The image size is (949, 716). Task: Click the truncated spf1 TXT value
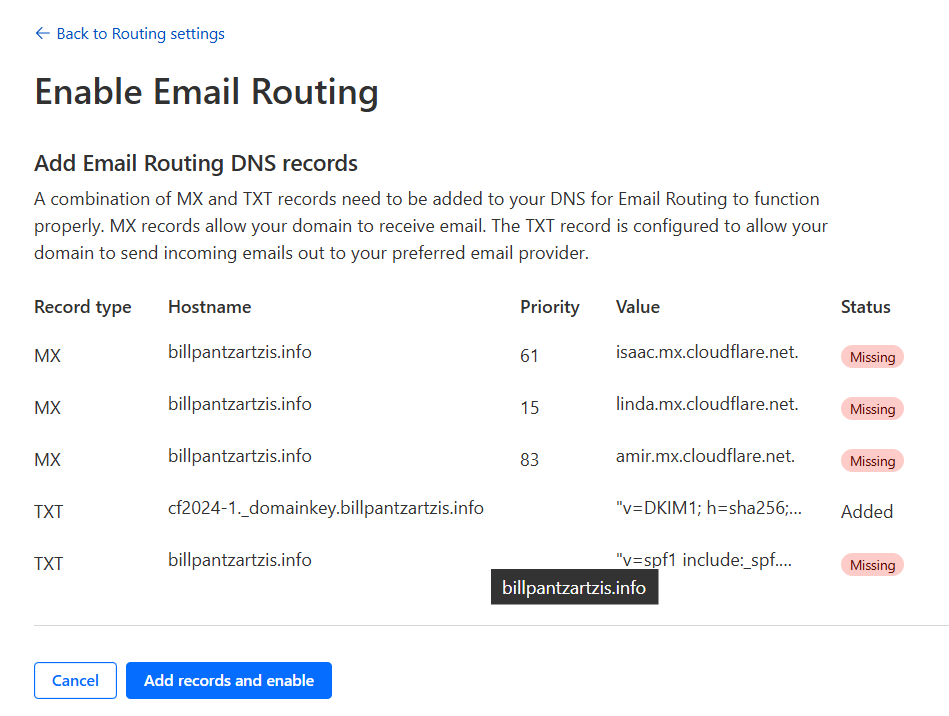[704, 560]
